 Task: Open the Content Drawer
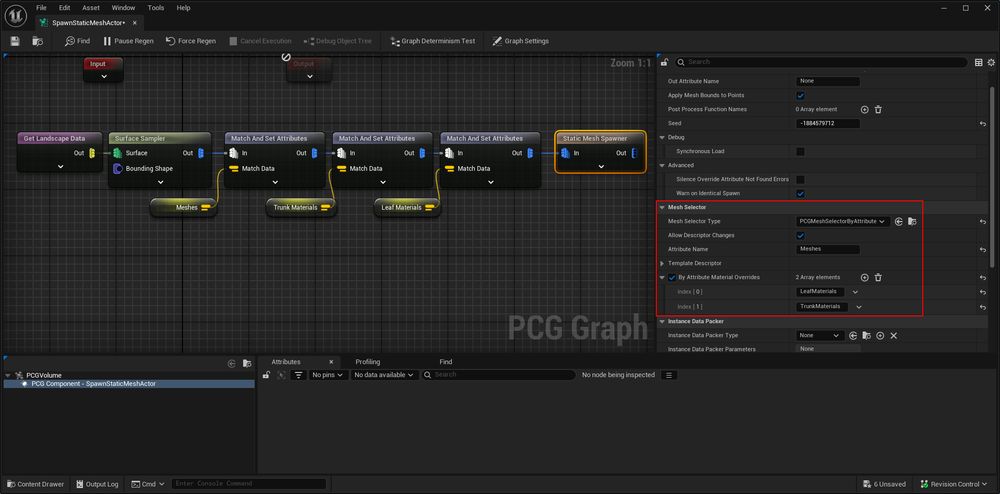tap(35, 484)
